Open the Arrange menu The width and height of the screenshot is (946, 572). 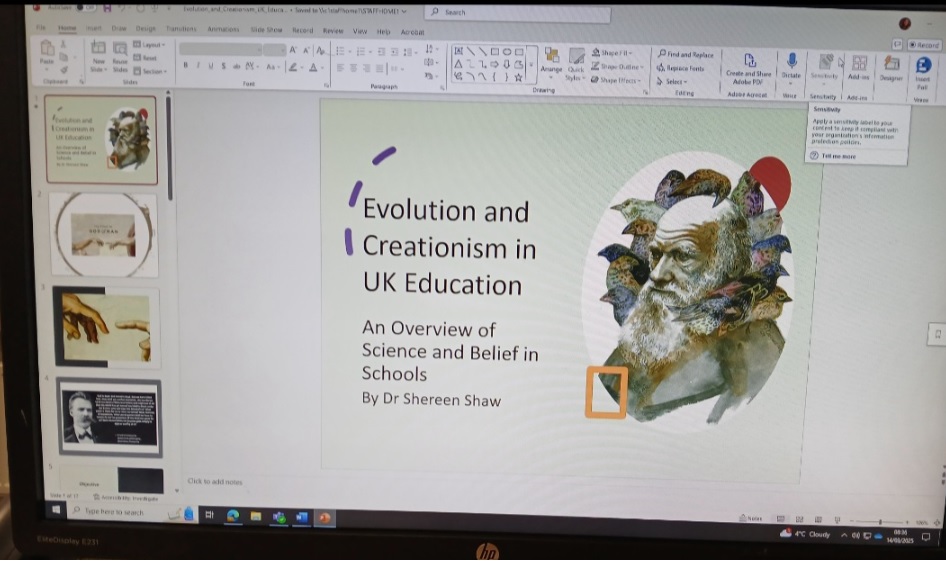551,63
